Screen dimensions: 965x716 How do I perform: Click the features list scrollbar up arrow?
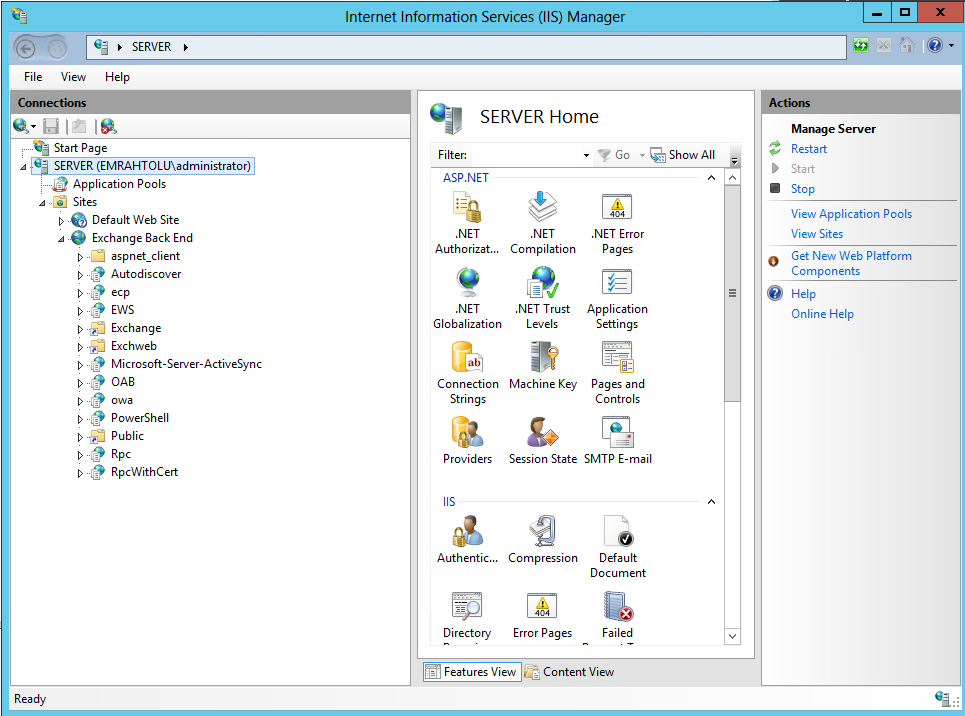coord(732,178)
